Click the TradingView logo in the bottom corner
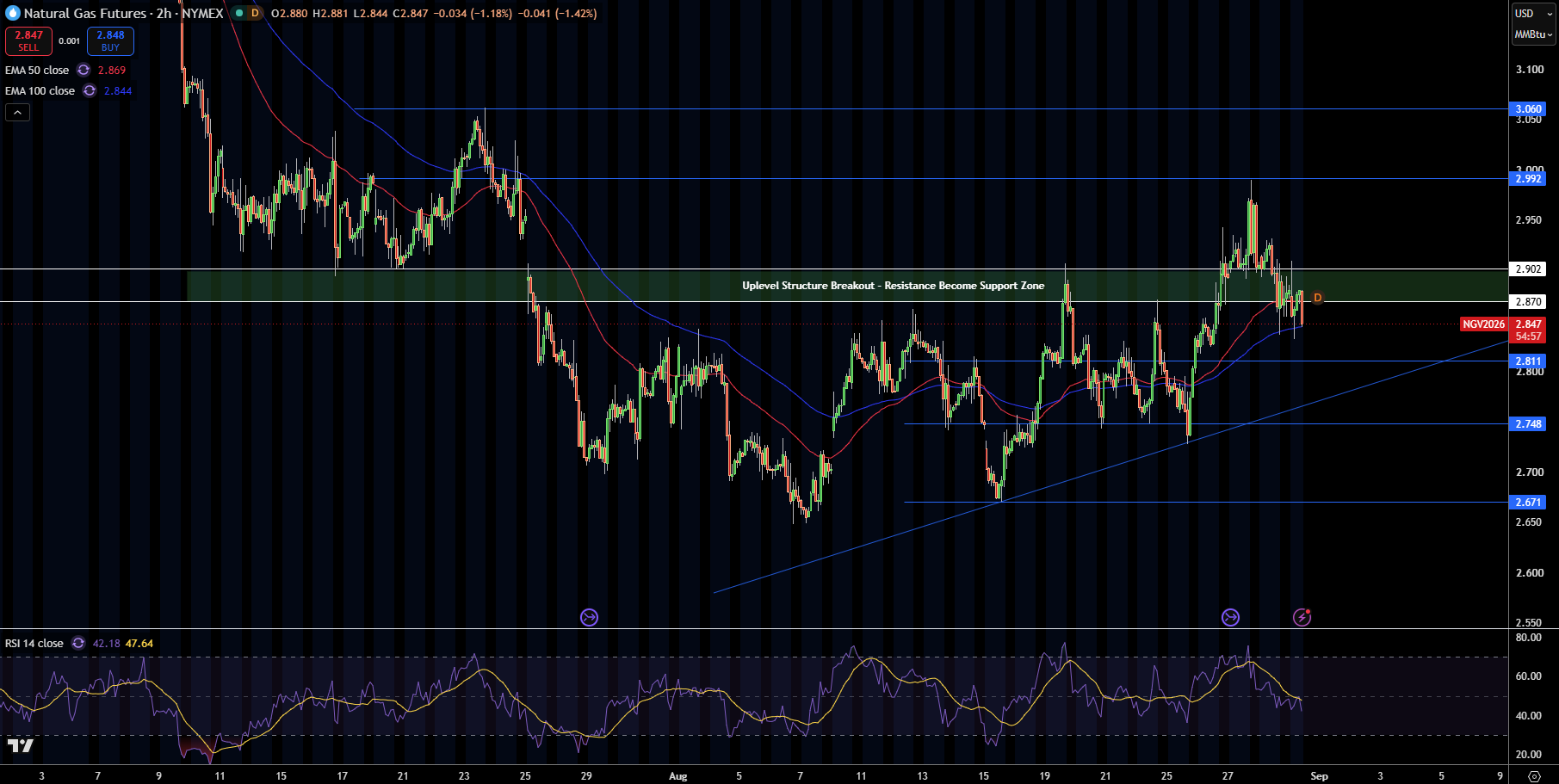Screen dimensions: 1559x784 point(20,745)
